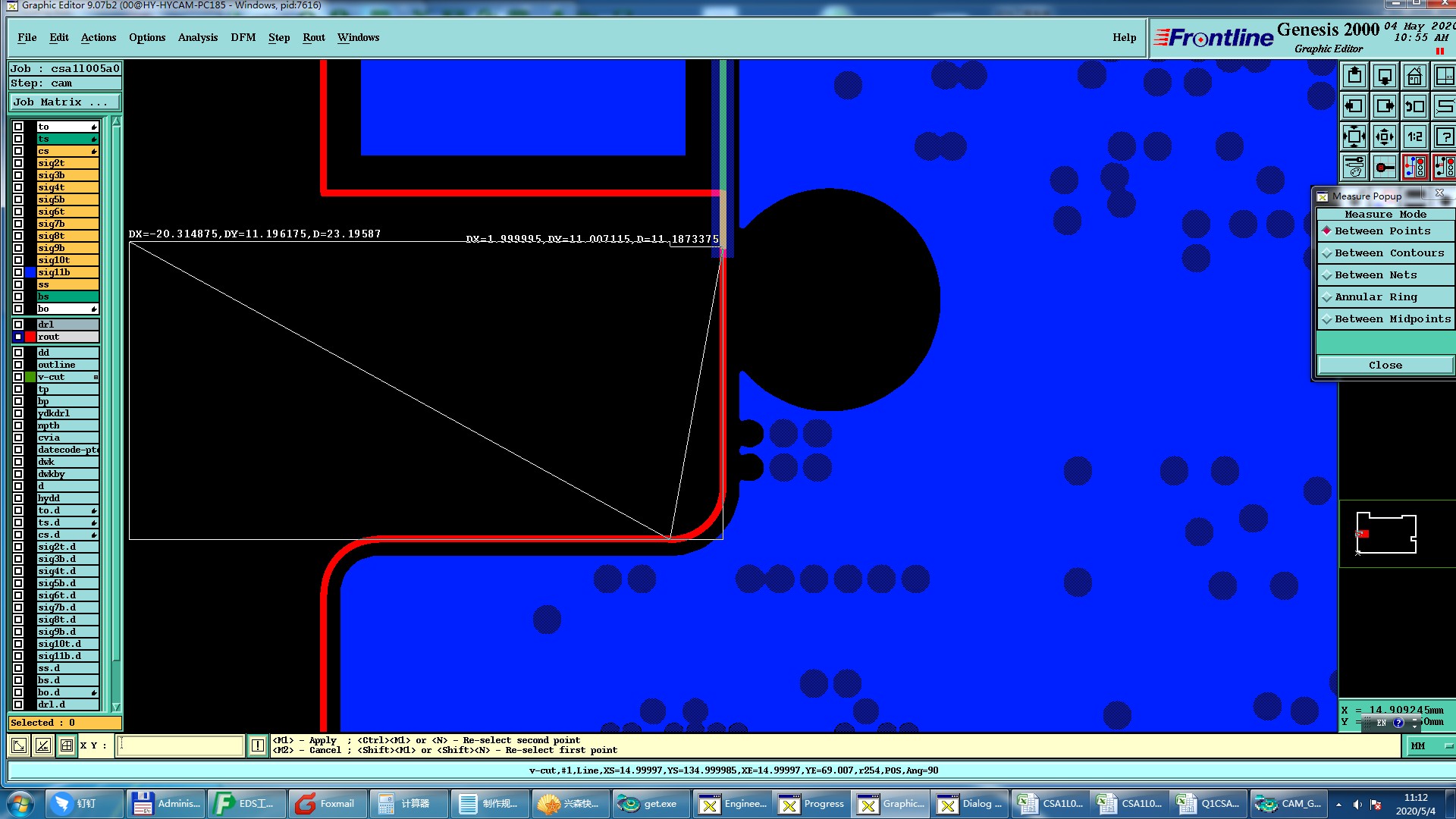Click the pan left arrow icon
Screen dimensions: 1456x819
tap(1354, 107)
